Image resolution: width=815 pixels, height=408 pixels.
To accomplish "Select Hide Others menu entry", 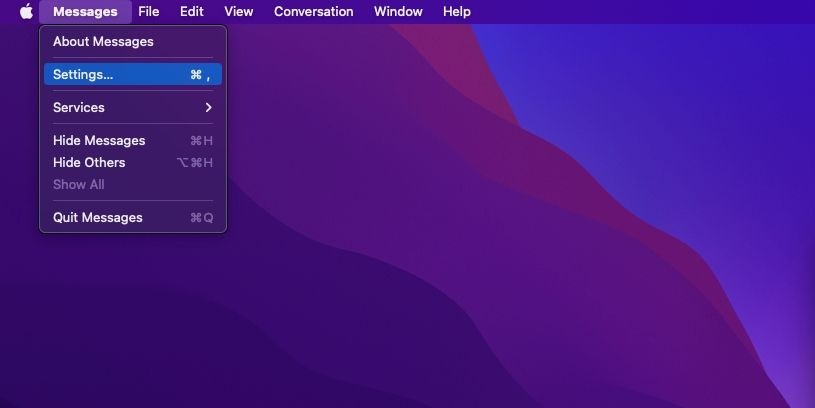I will coord(133,163).
